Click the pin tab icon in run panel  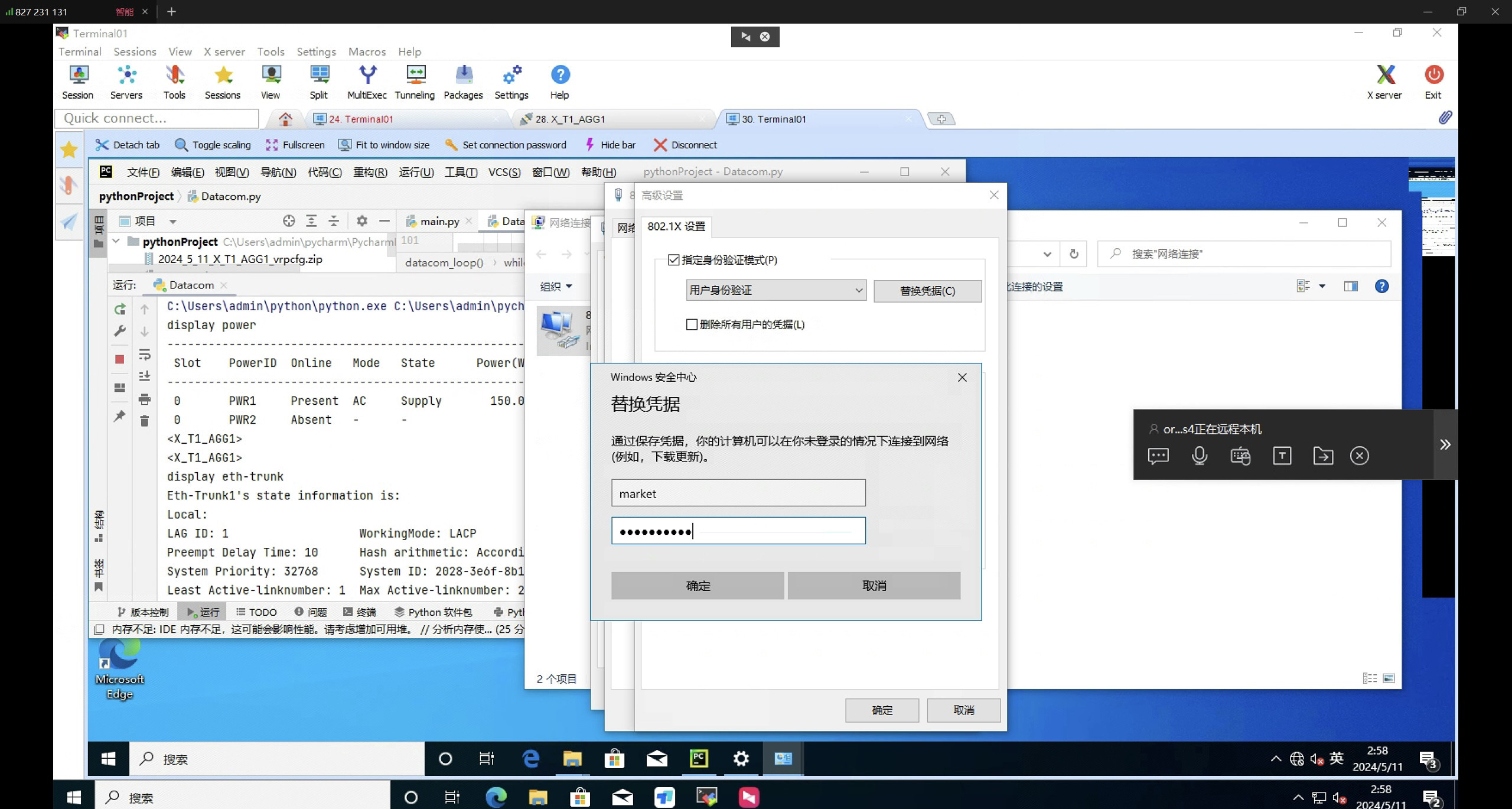(x=120, y=416)
